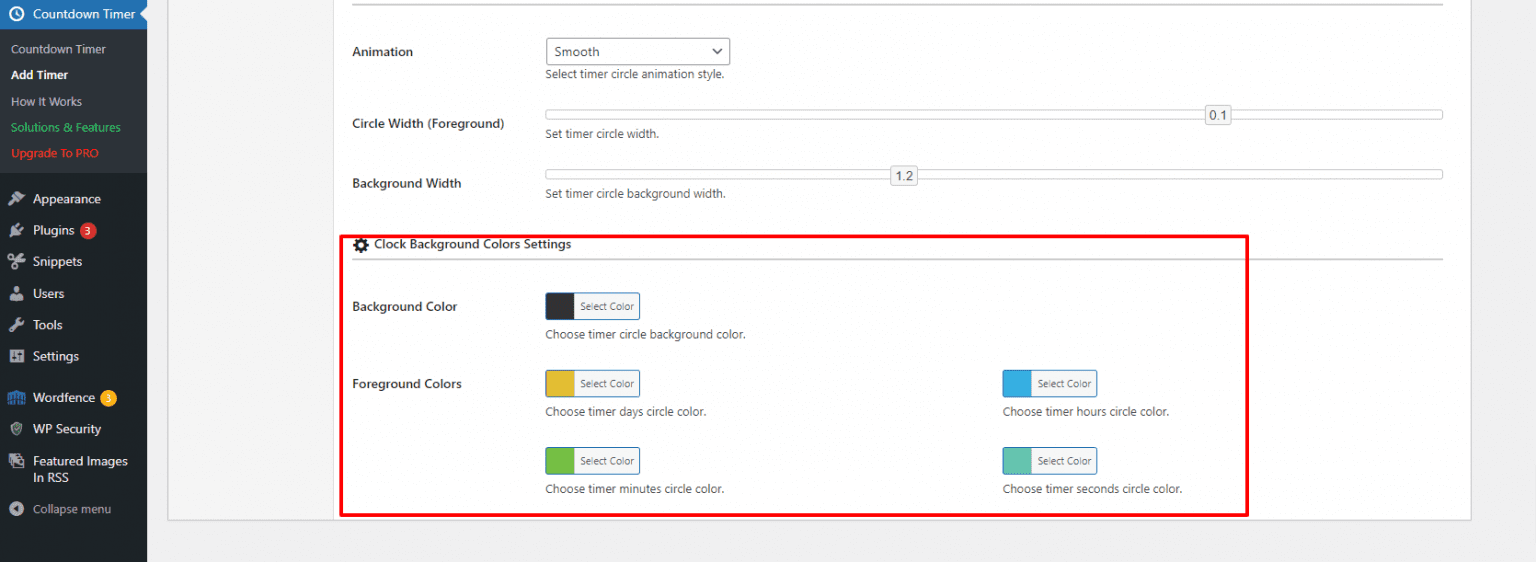Click the Countdown Timer clock icon
1536x562 pixels.
[16, 14]
